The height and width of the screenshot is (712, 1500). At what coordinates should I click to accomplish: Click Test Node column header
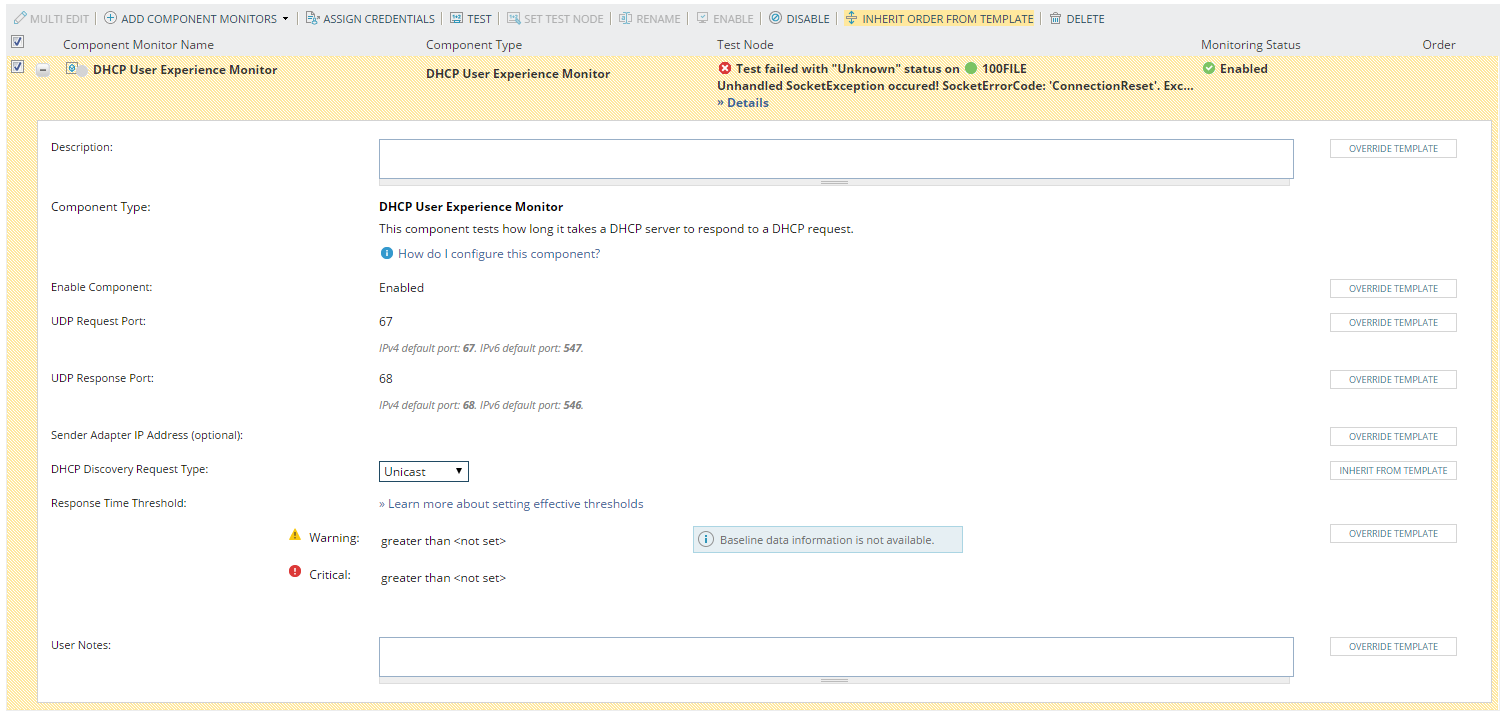745,45
